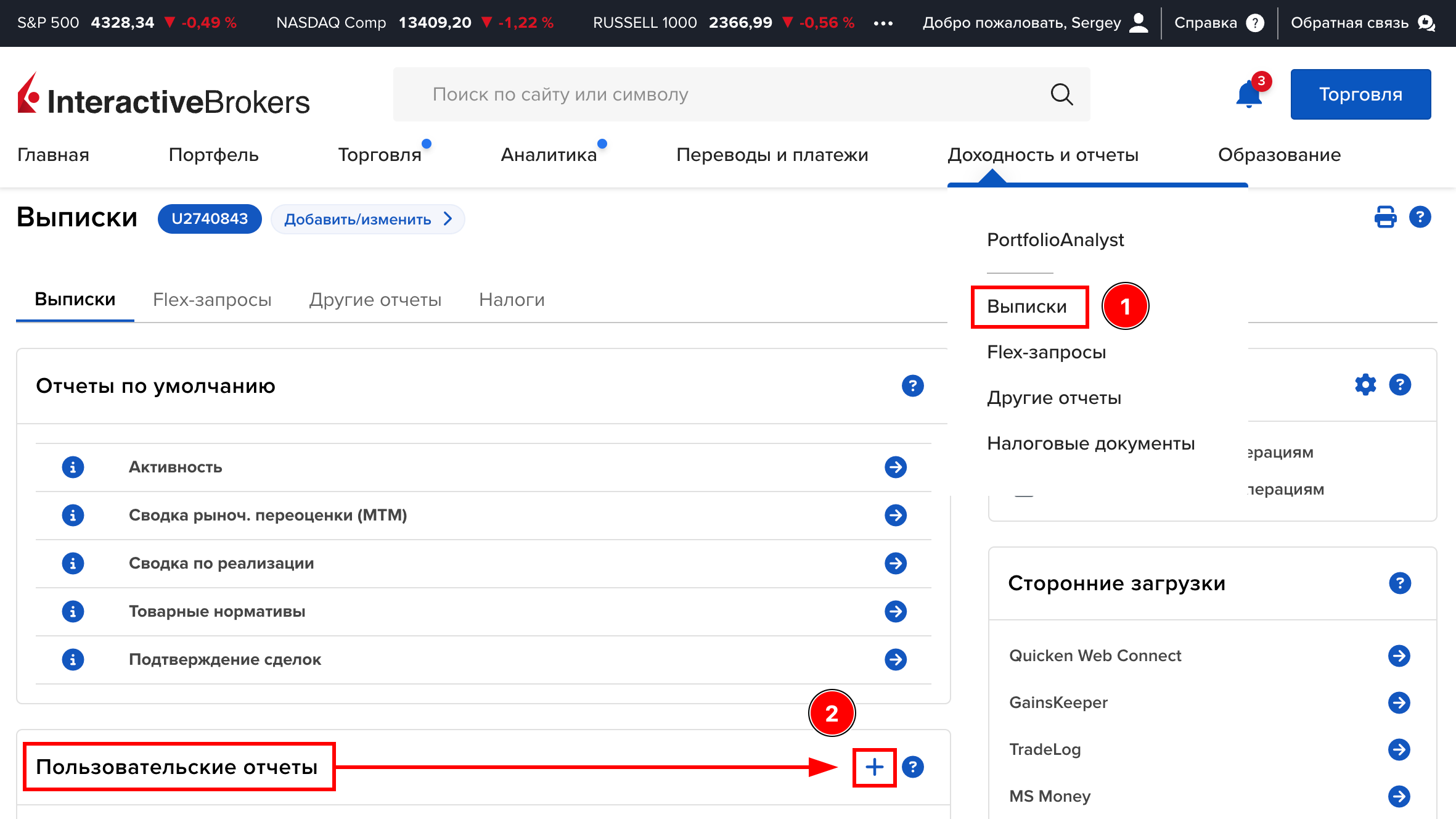
Task: Click the blue Торговля button
Action: coord(1360,94)
